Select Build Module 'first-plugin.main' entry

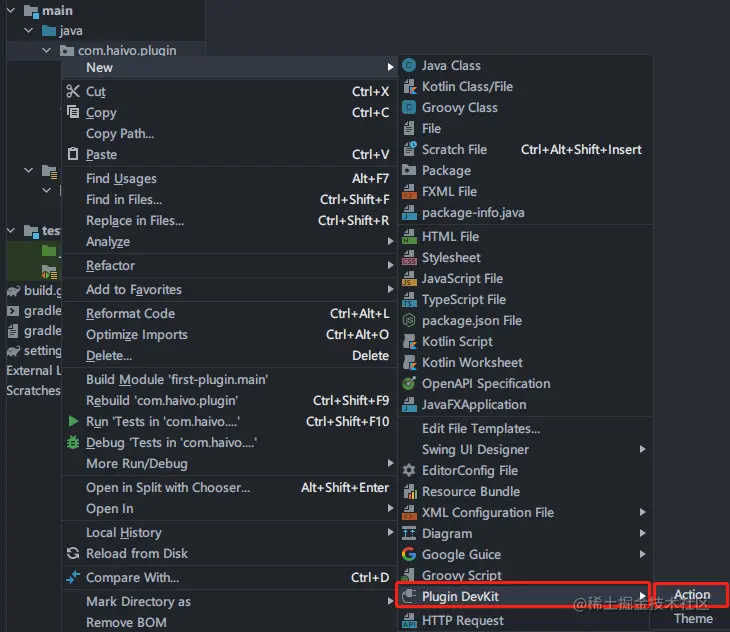pyautogui.click(x=229, y=379)
